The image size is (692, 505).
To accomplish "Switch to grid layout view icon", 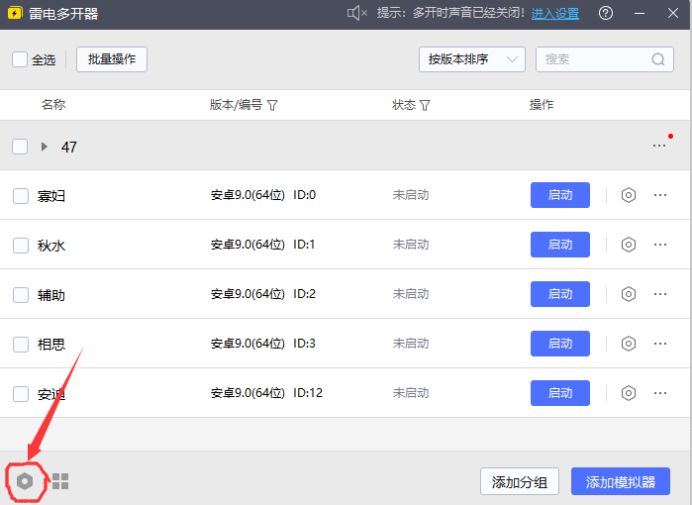I will [60, 481].
